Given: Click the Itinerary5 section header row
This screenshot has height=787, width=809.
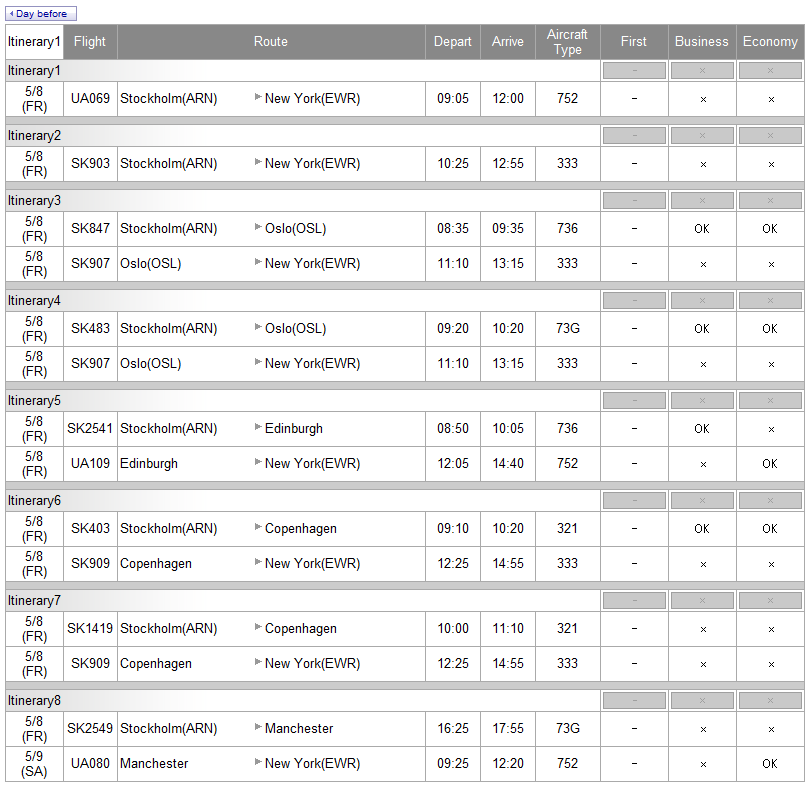Looking at the screenshot, I should pos(300,401).
